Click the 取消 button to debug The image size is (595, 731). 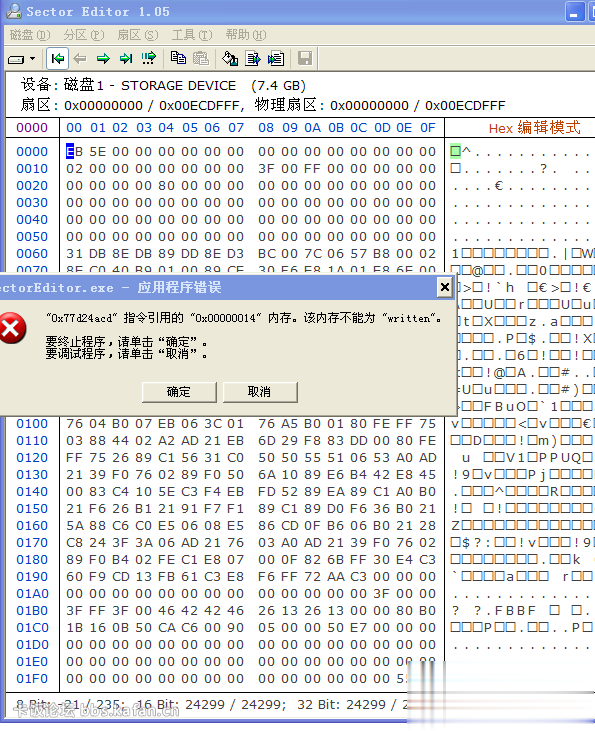[x=260, y=392]
